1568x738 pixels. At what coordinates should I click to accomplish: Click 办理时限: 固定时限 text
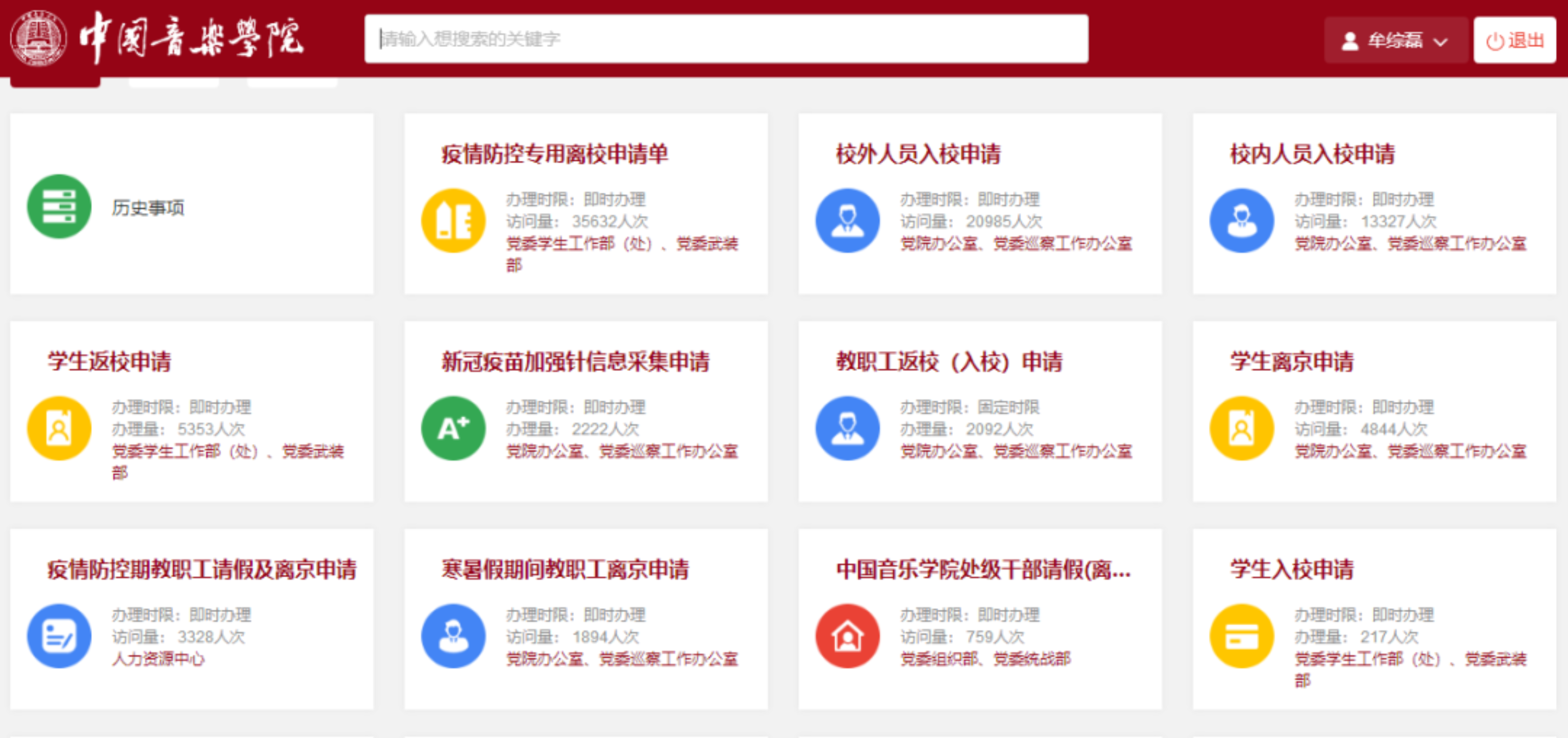[970, 407]
